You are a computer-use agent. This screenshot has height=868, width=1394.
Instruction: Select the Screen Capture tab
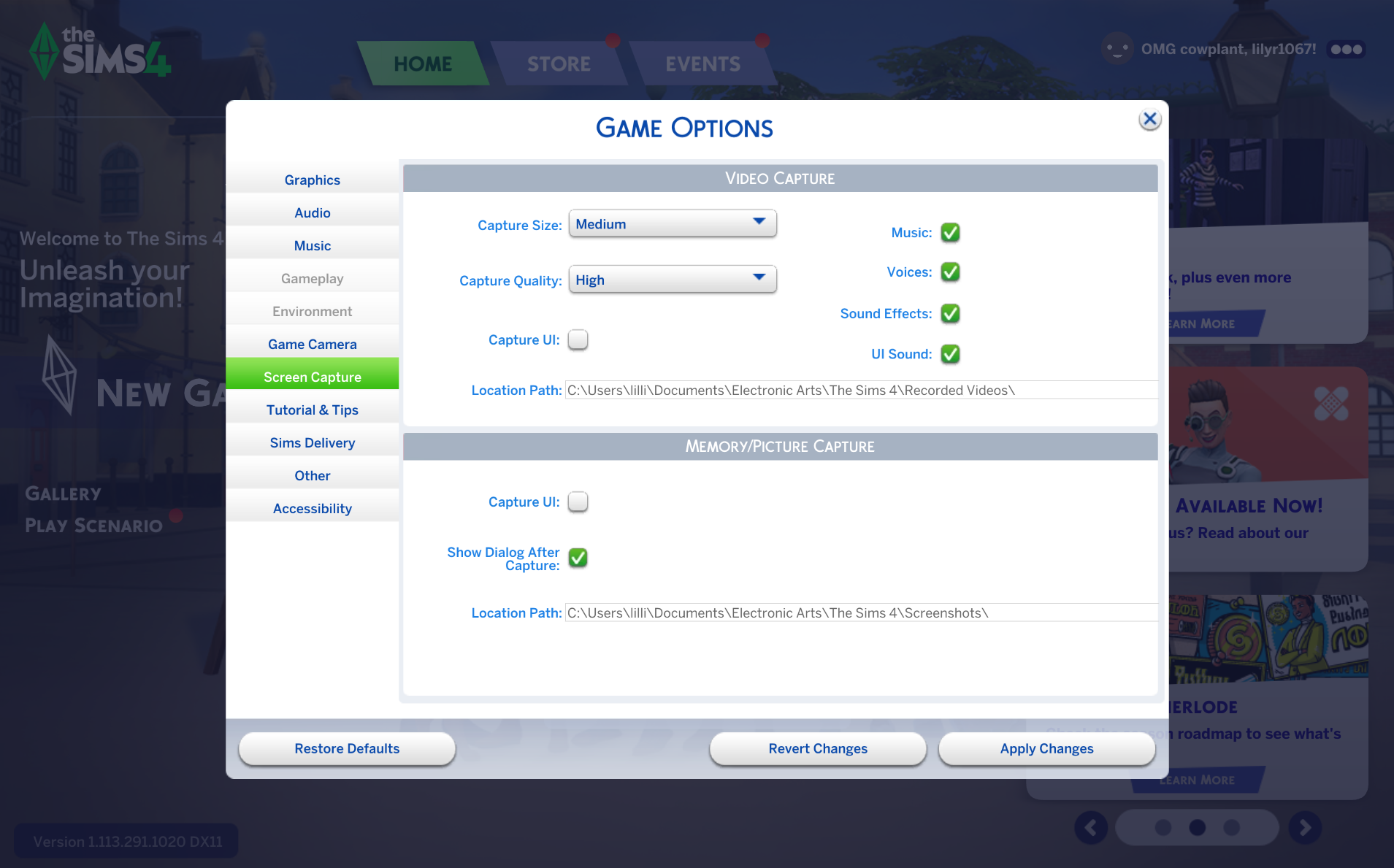[312, 374]
